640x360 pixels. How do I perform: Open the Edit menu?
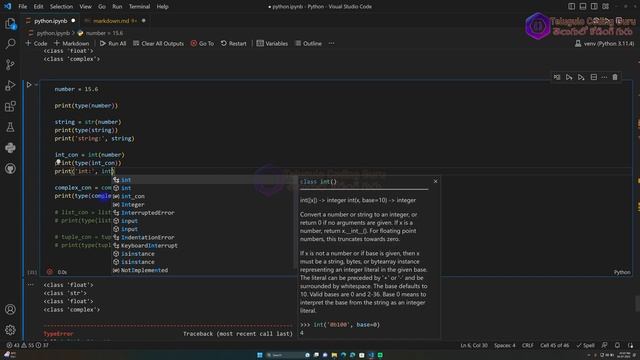pos(38,7)
